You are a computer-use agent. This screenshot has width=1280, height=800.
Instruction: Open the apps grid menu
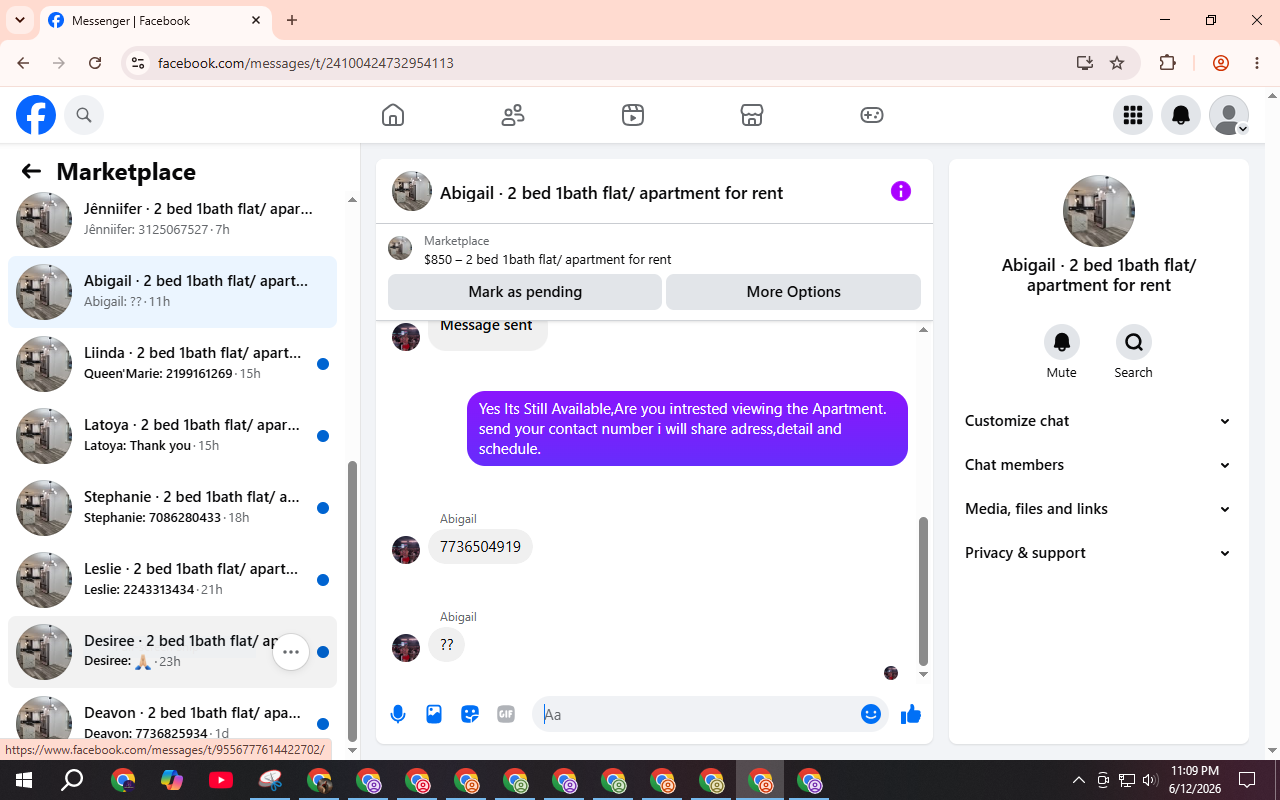click(1133, 115)
